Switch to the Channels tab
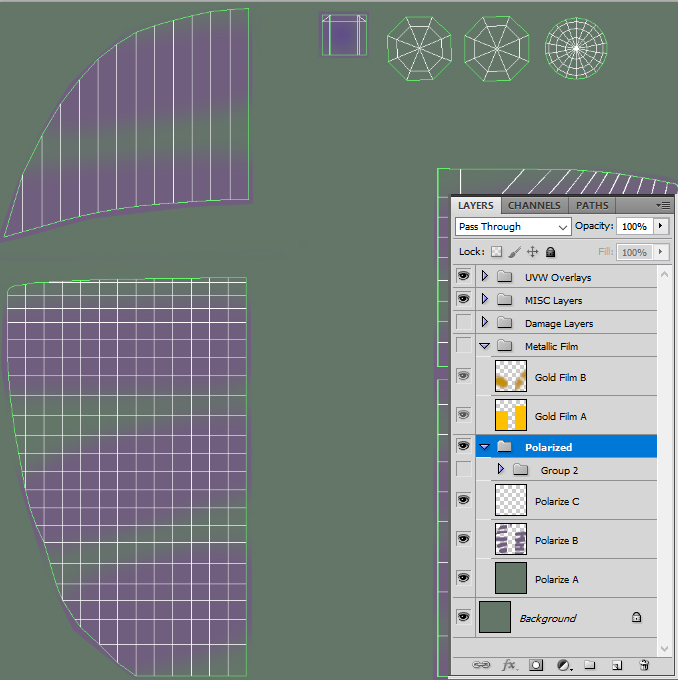The image size is (678, 680). (x=534, y=206)
